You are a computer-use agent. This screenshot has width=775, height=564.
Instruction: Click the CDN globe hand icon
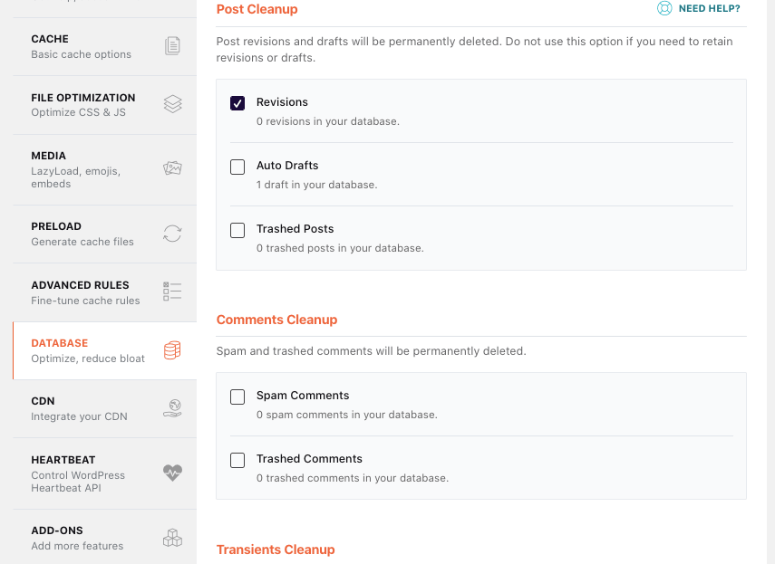click(x=172, y=408)
